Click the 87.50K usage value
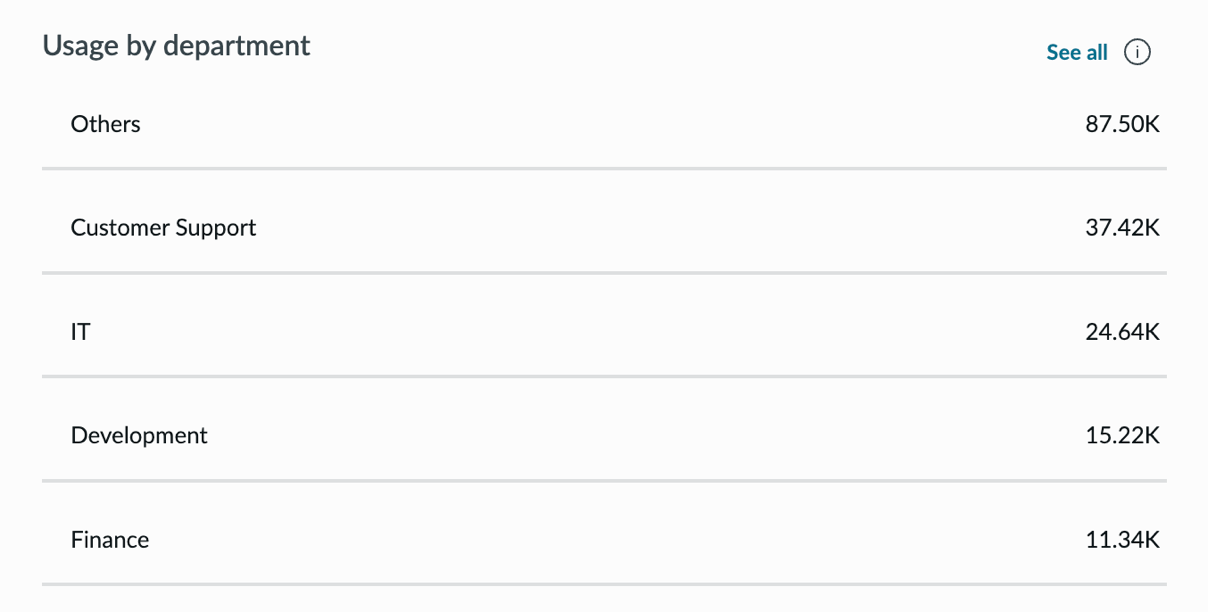 (x=1122, y=124)
